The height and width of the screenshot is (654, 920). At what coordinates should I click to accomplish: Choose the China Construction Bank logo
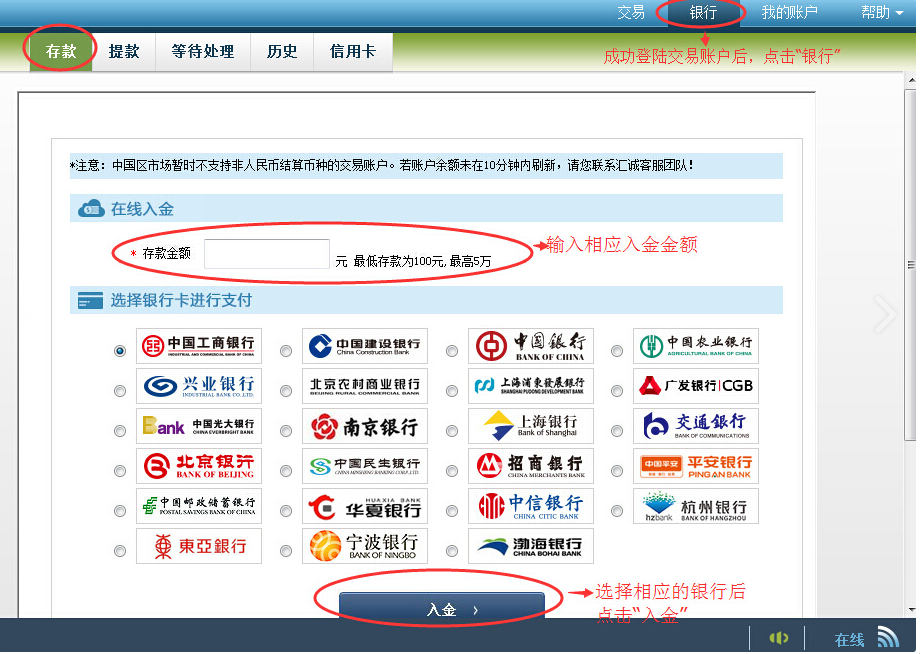point(365,347)
